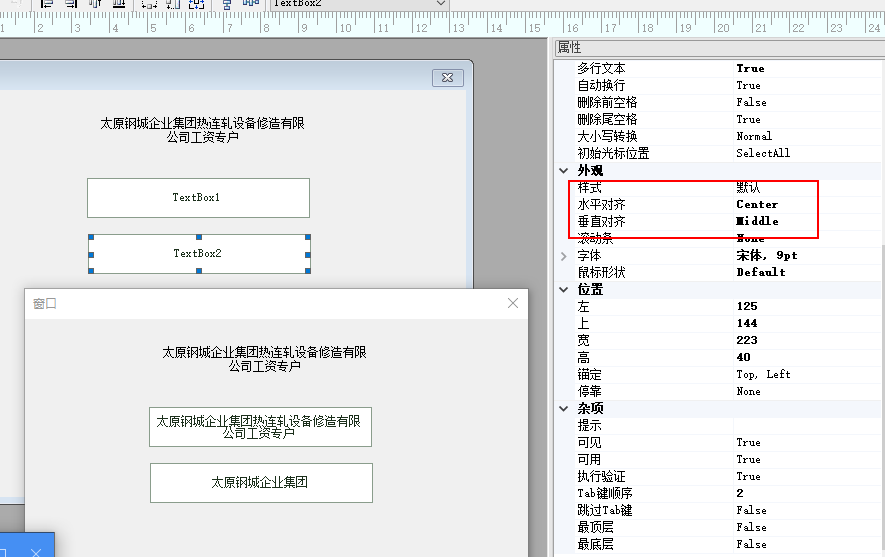
Task: Collapse the 杂项 property category
Action: [563, 409]
